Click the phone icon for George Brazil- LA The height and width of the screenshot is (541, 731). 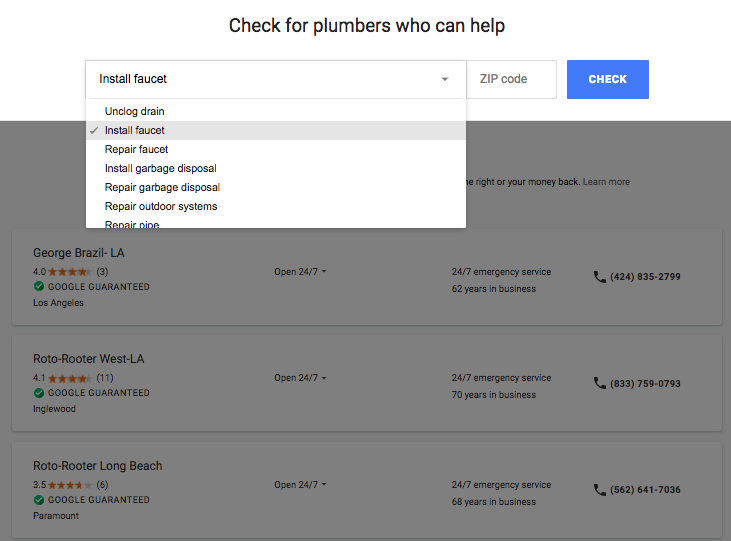click(600, 277)
